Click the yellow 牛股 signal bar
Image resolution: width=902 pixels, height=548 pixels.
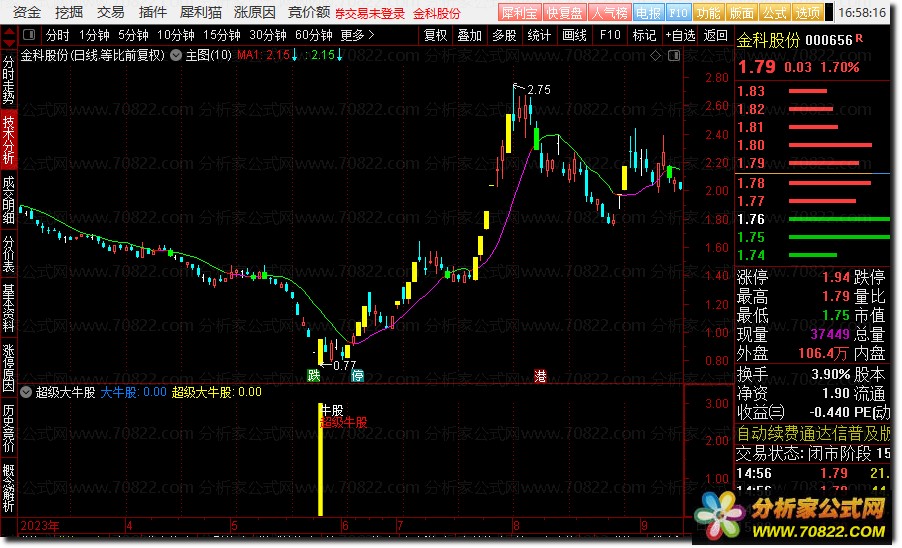[x=320, y=459]
